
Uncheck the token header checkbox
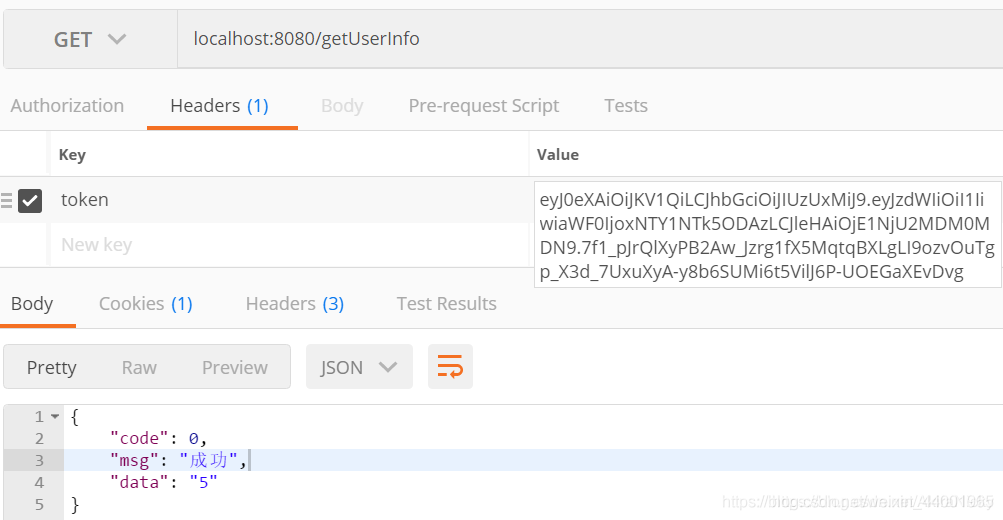tap(30, 201)
